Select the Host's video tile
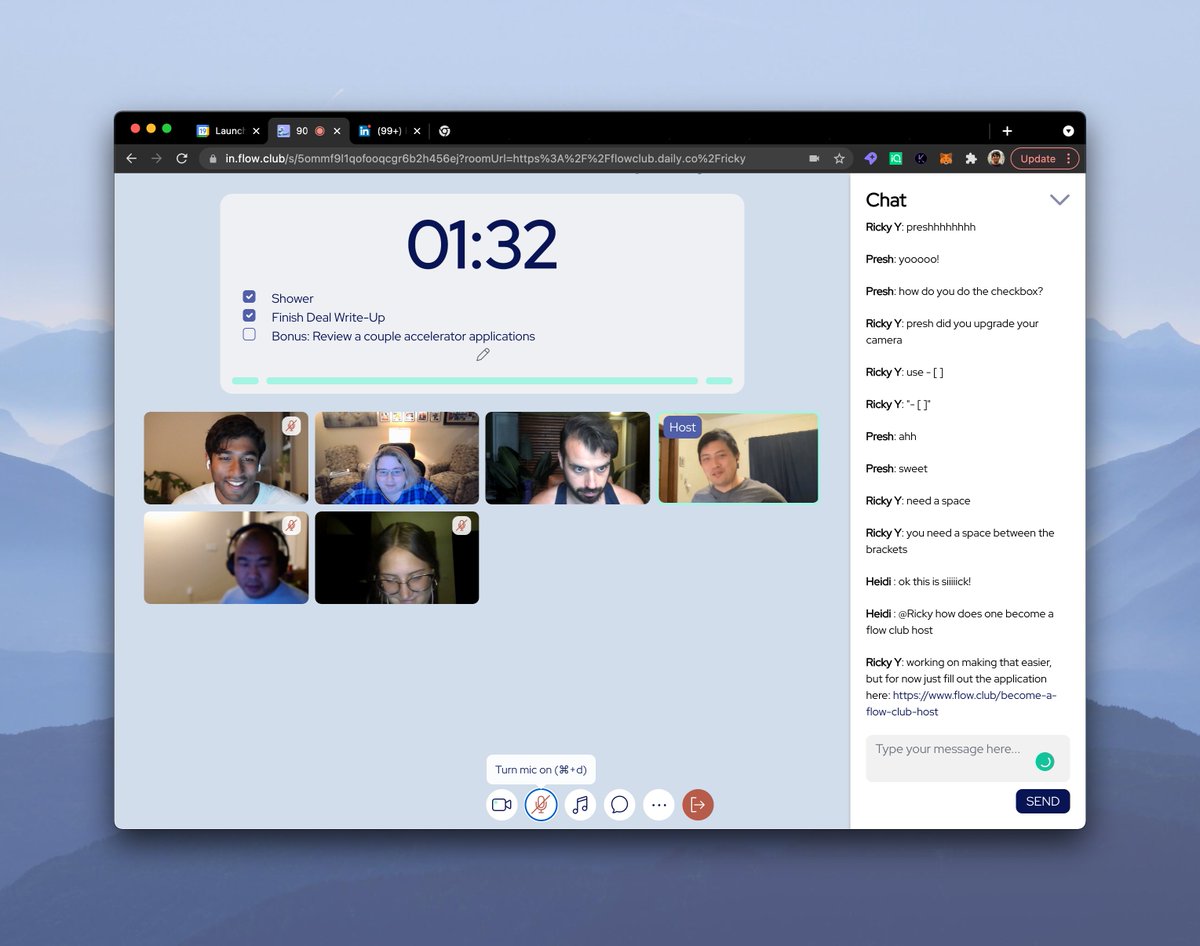Image resolution: width=1200 pixels, height=946 pixels. tap(738, 458)
